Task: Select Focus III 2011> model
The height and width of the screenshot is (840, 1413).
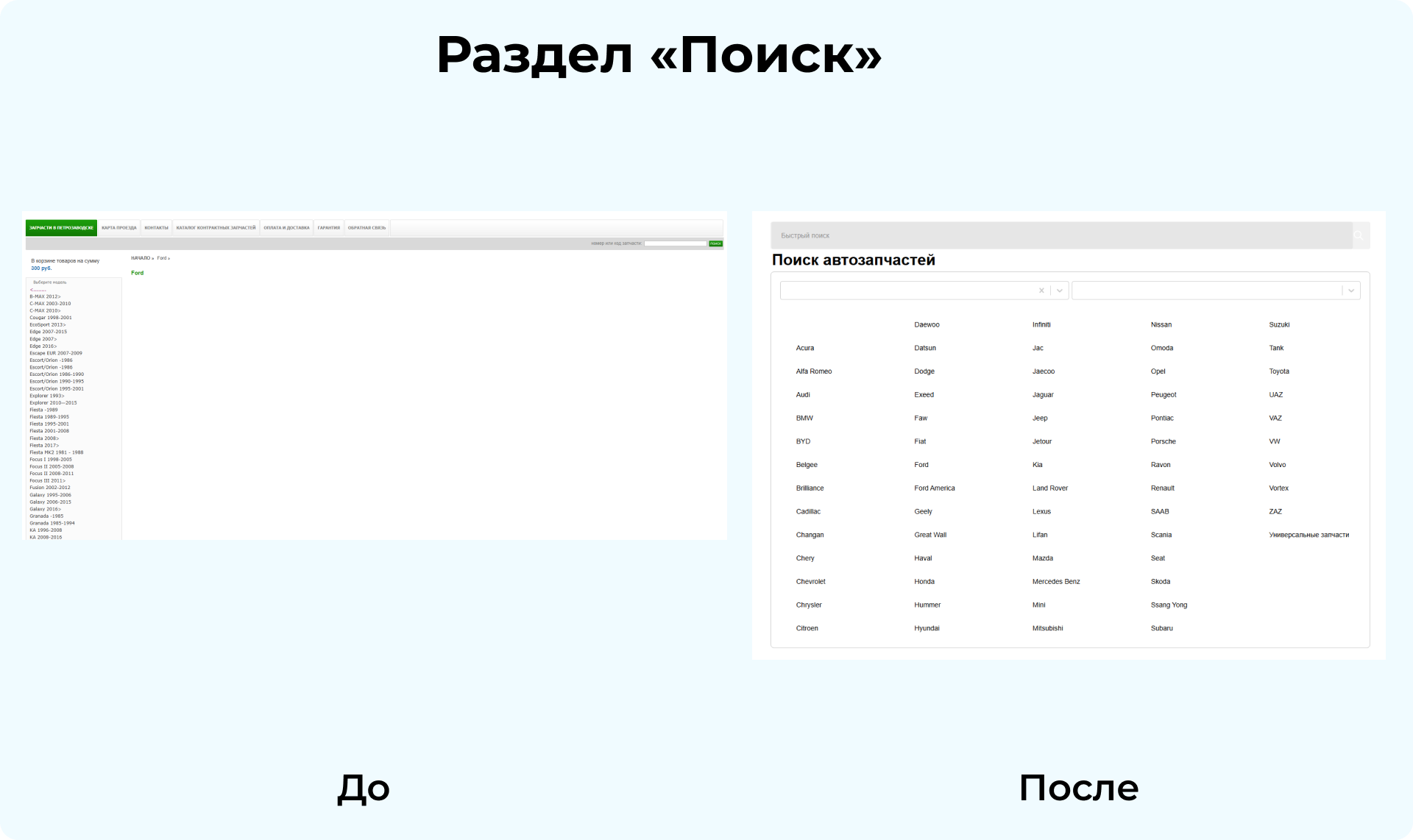Action: pos(47,480)
